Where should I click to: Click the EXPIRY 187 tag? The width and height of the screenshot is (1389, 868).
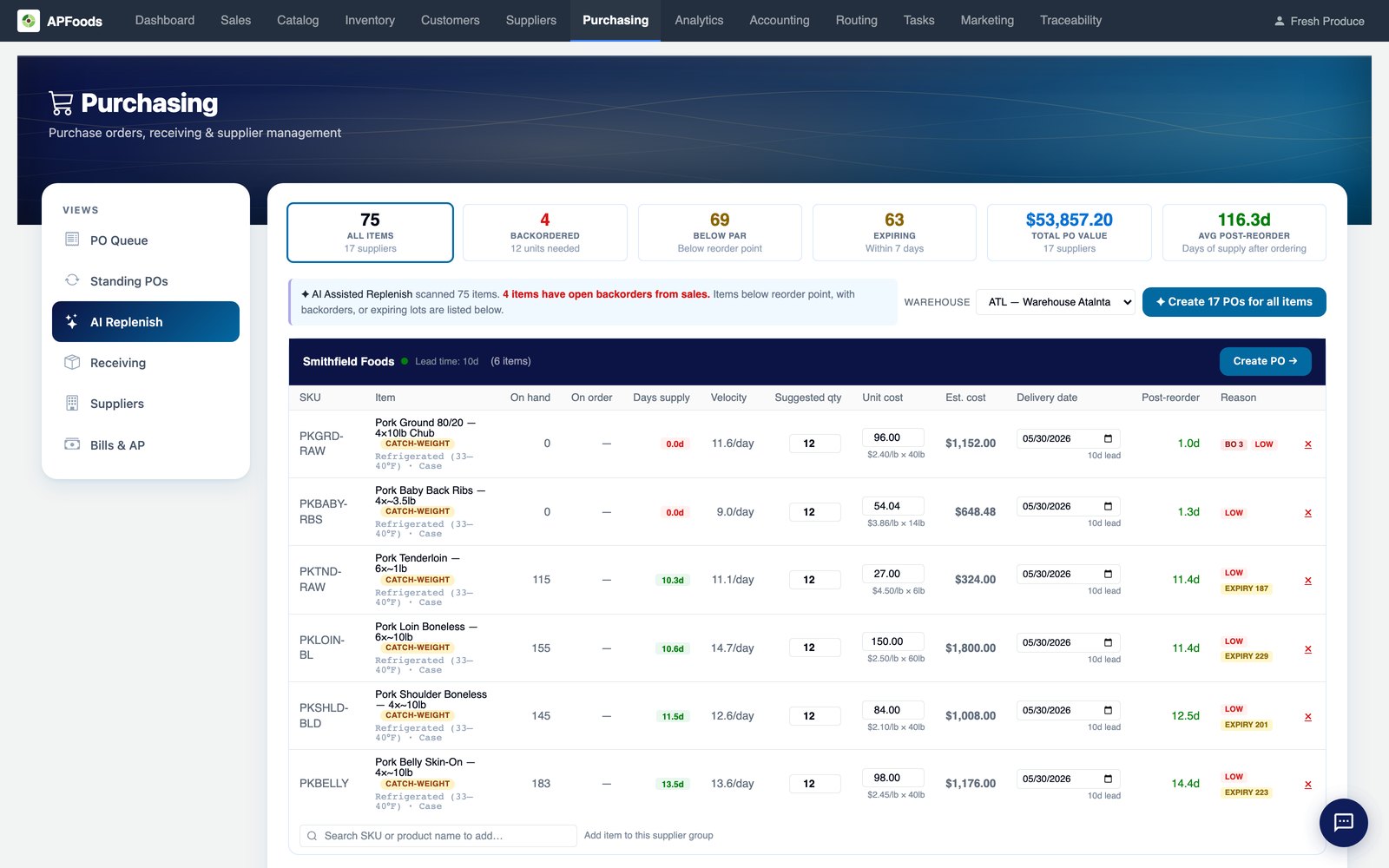tap(1246, 589)
